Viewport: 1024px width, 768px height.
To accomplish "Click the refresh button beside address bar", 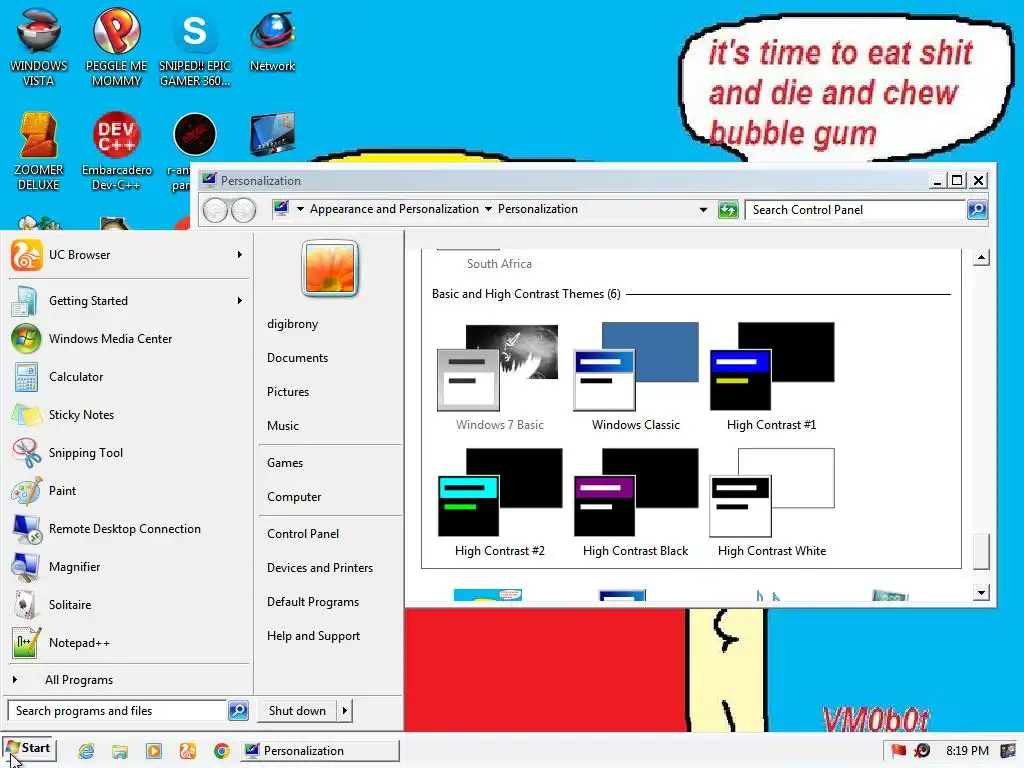I will point(728,210).
